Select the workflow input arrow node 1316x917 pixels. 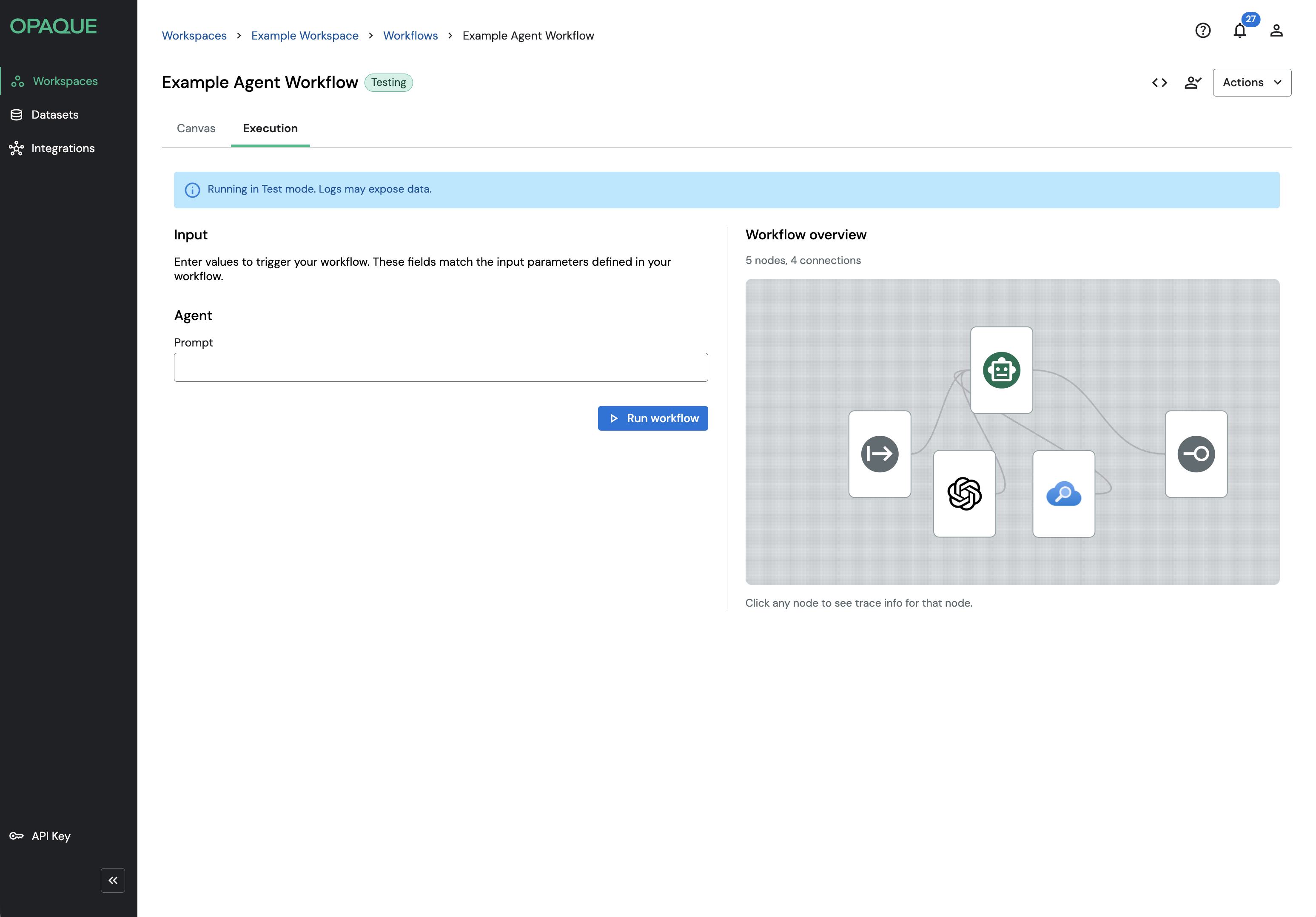coord(879,454)
